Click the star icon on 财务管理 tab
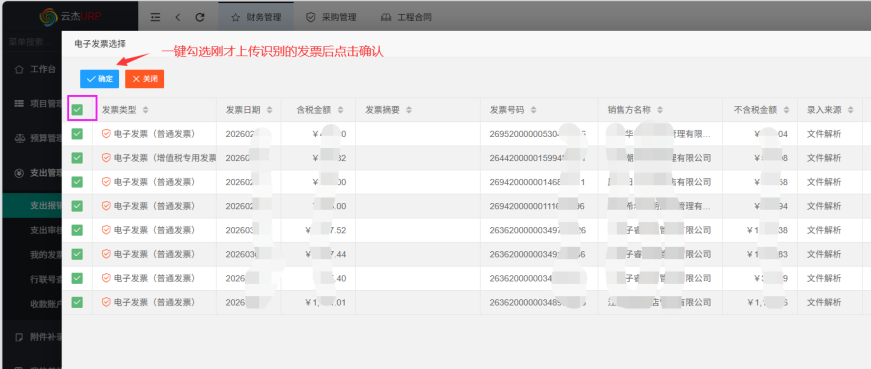Screen dimensions: 871x369 click(236, 17)
